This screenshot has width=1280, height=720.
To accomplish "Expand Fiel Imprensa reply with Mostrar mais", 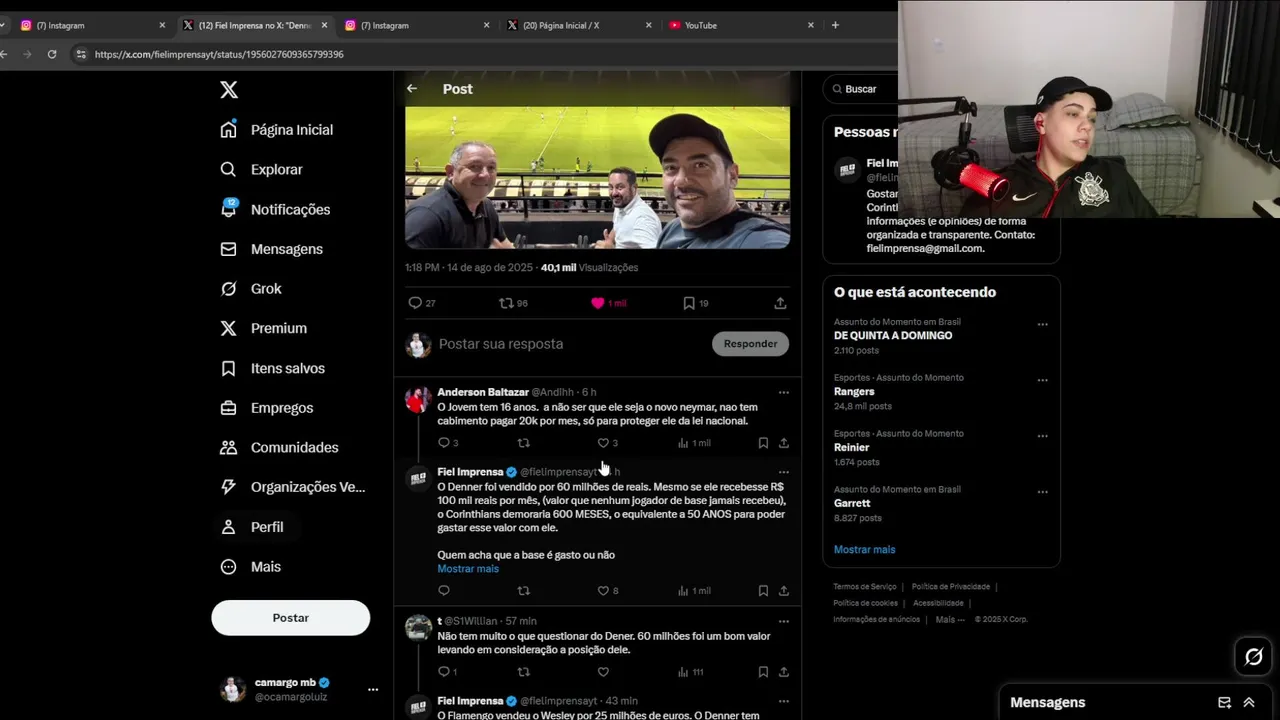I will click(x=468, y=569).
